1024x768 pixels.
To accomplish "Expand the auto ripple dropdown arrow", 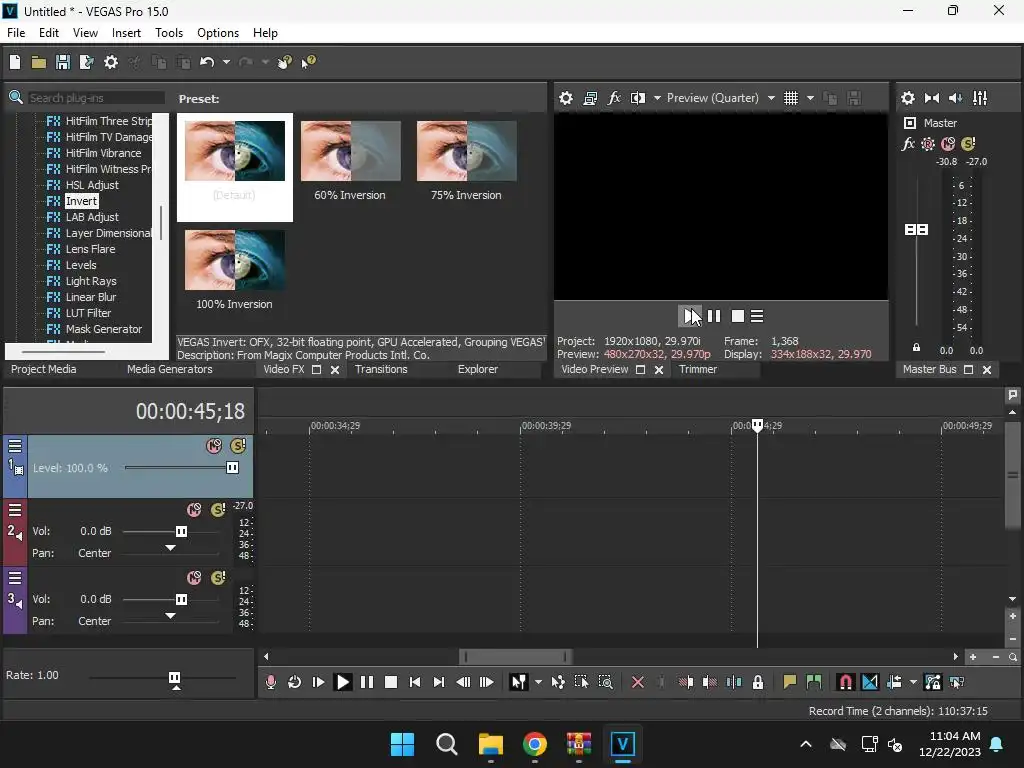I will coord(913,682).
